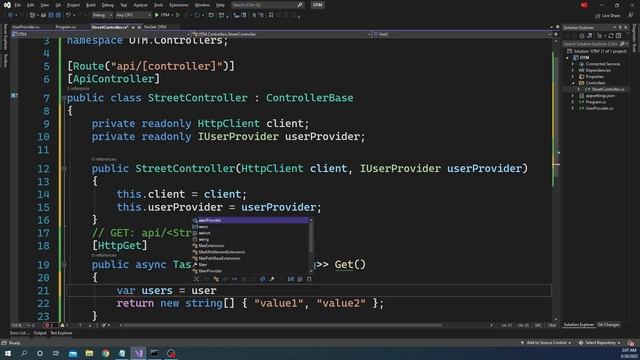Open the Edit menu
640x360 pixels.
[31, 5]
